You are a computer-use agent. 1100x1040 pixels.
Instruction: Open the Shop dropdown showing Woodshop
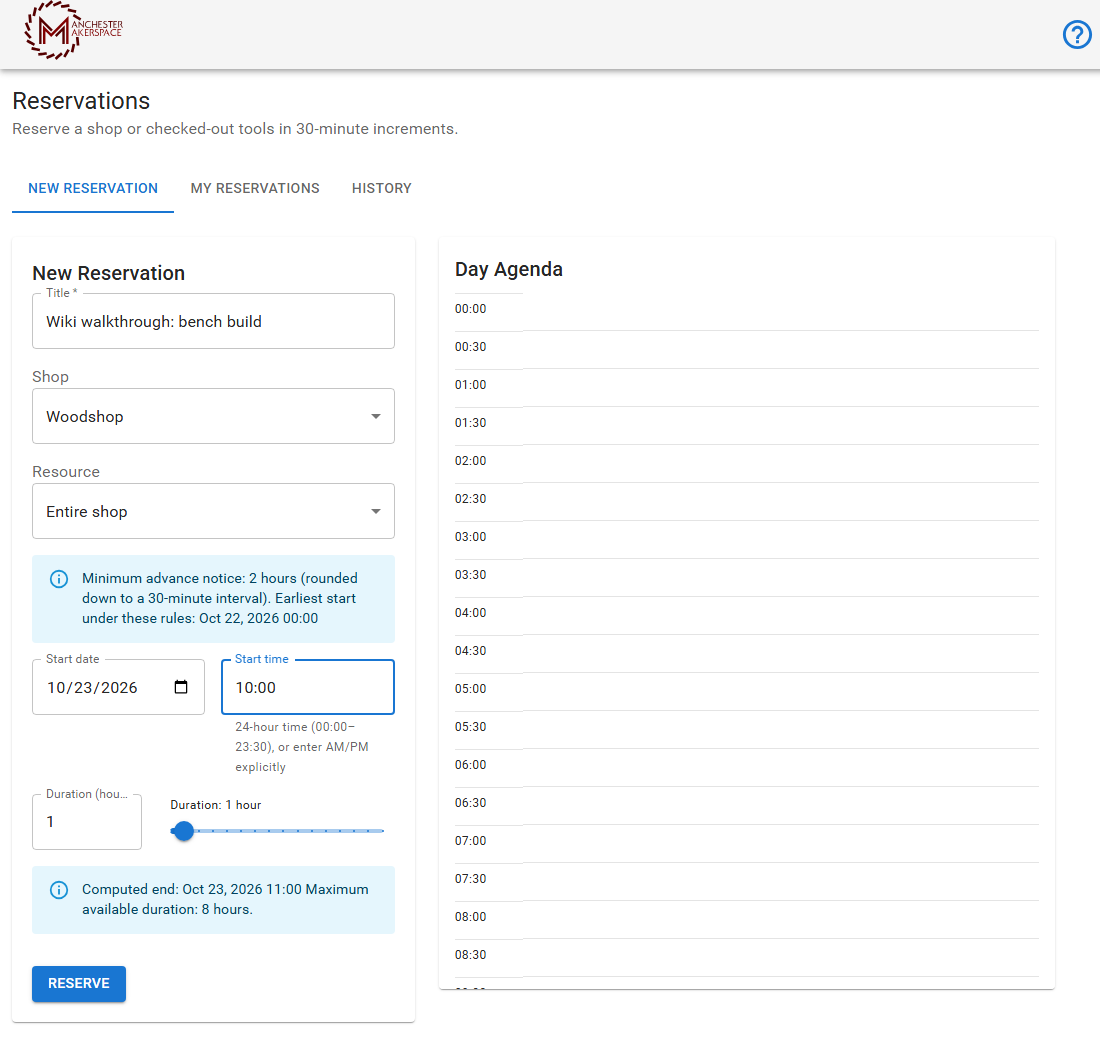[x=213, y=416]
